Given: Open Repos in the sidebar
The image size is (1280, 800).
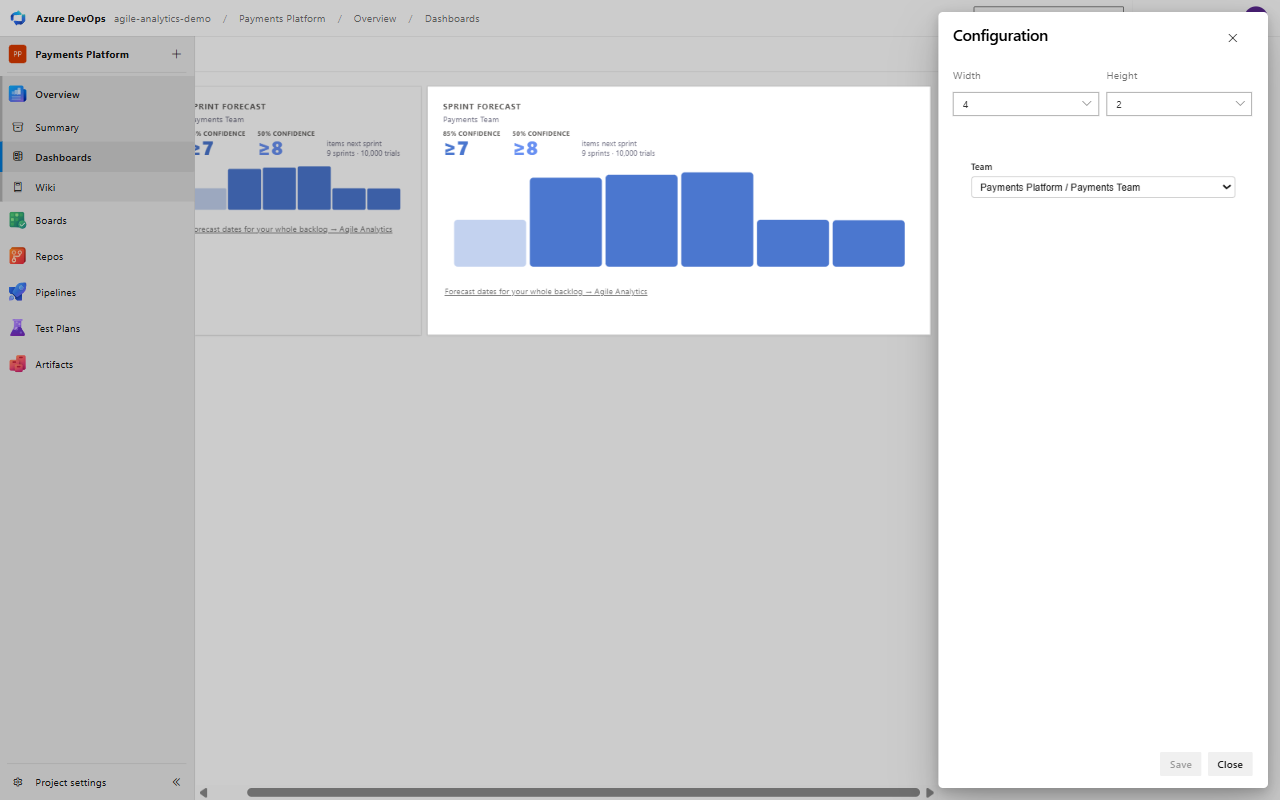Looking at the screenshot, I should click(97, 256).
